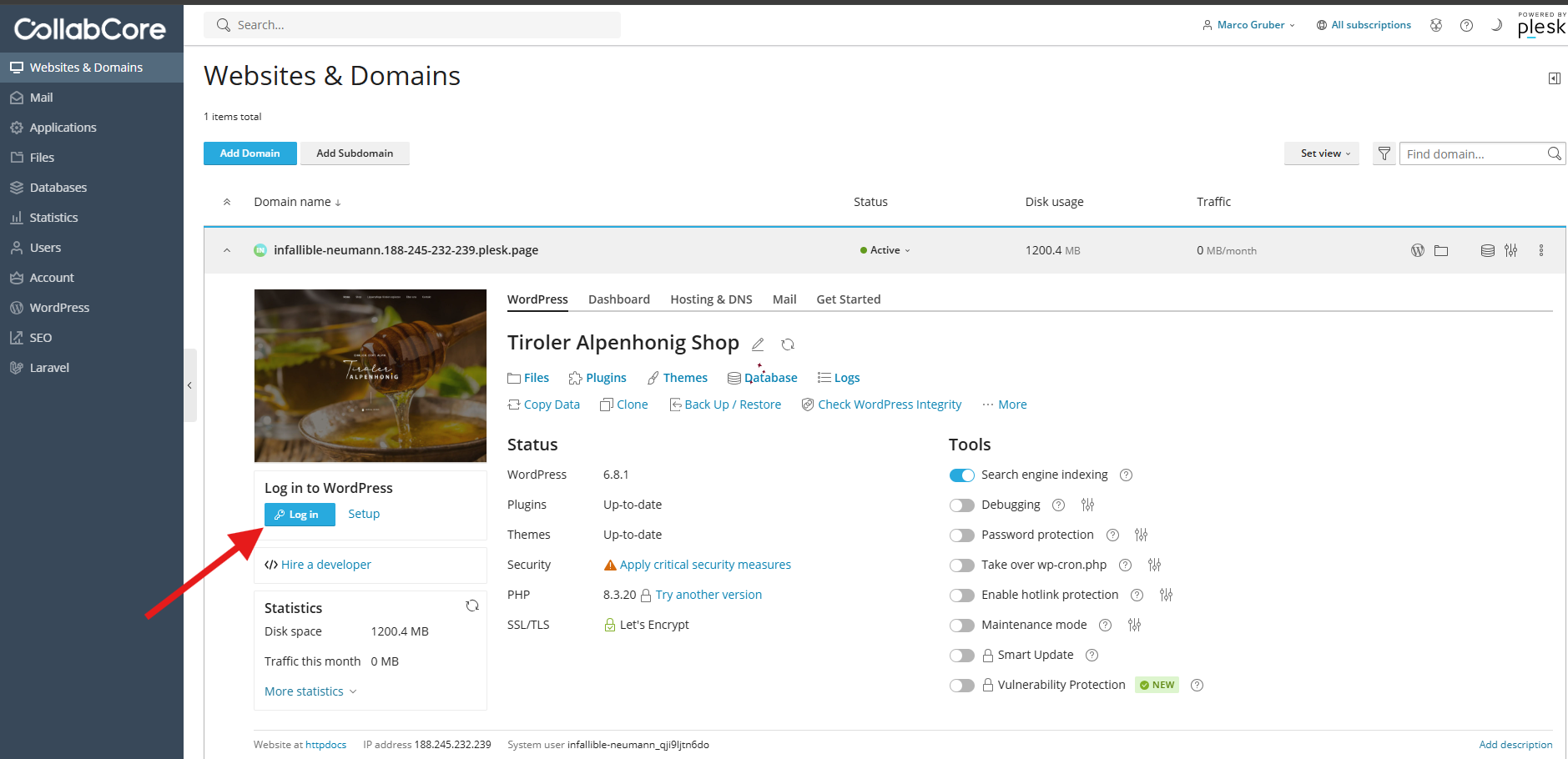The width and height of the screenshot is (1568, 759).
Task: Open the More actions menu
Action: click(1005, 405)
